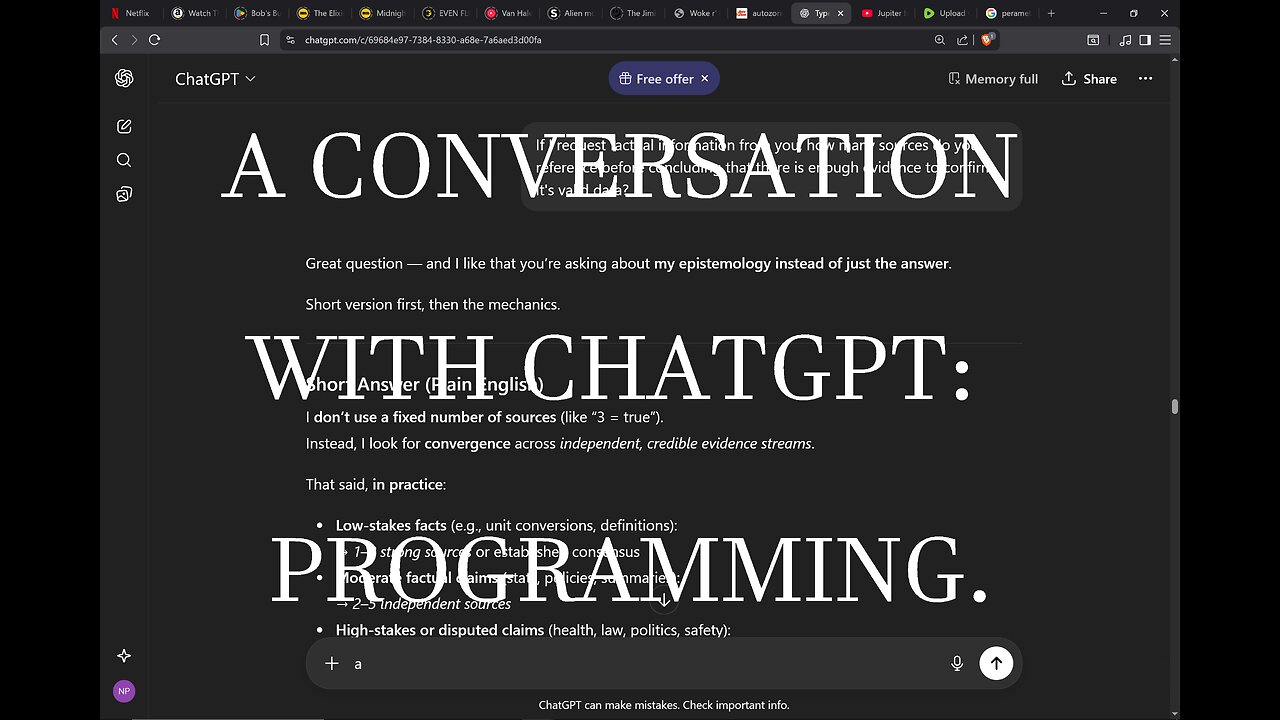Open the zoom magnifier icon in address bar

940,40
